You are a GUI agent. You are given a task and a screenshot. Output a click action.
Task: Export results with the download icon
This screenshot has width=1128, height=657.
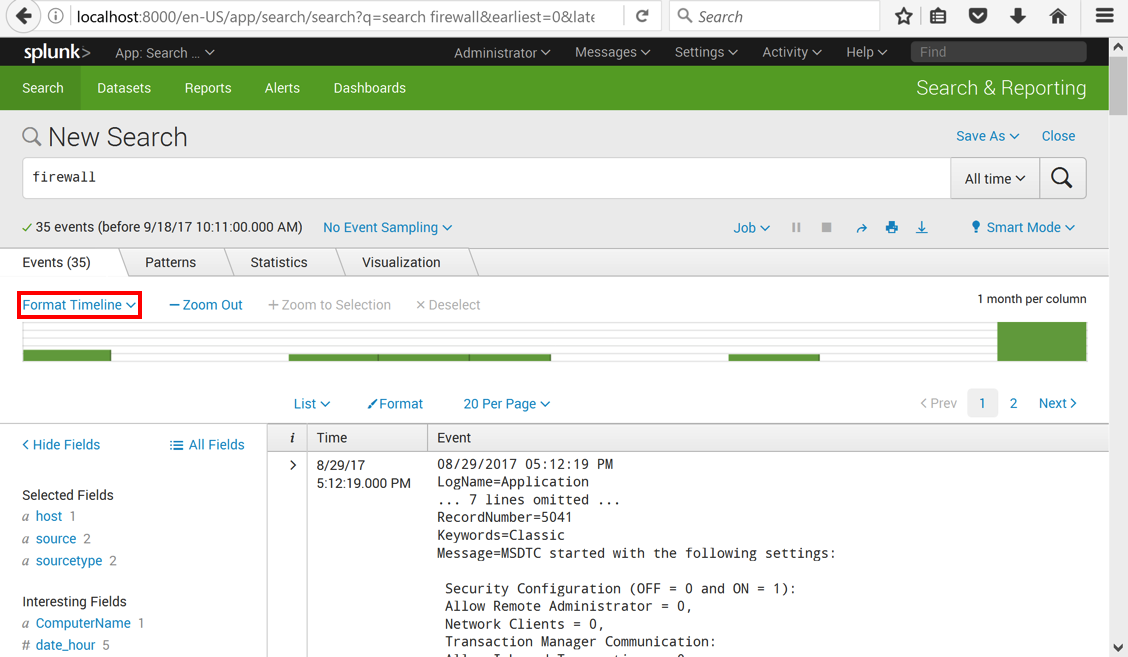tap(922, 227)
